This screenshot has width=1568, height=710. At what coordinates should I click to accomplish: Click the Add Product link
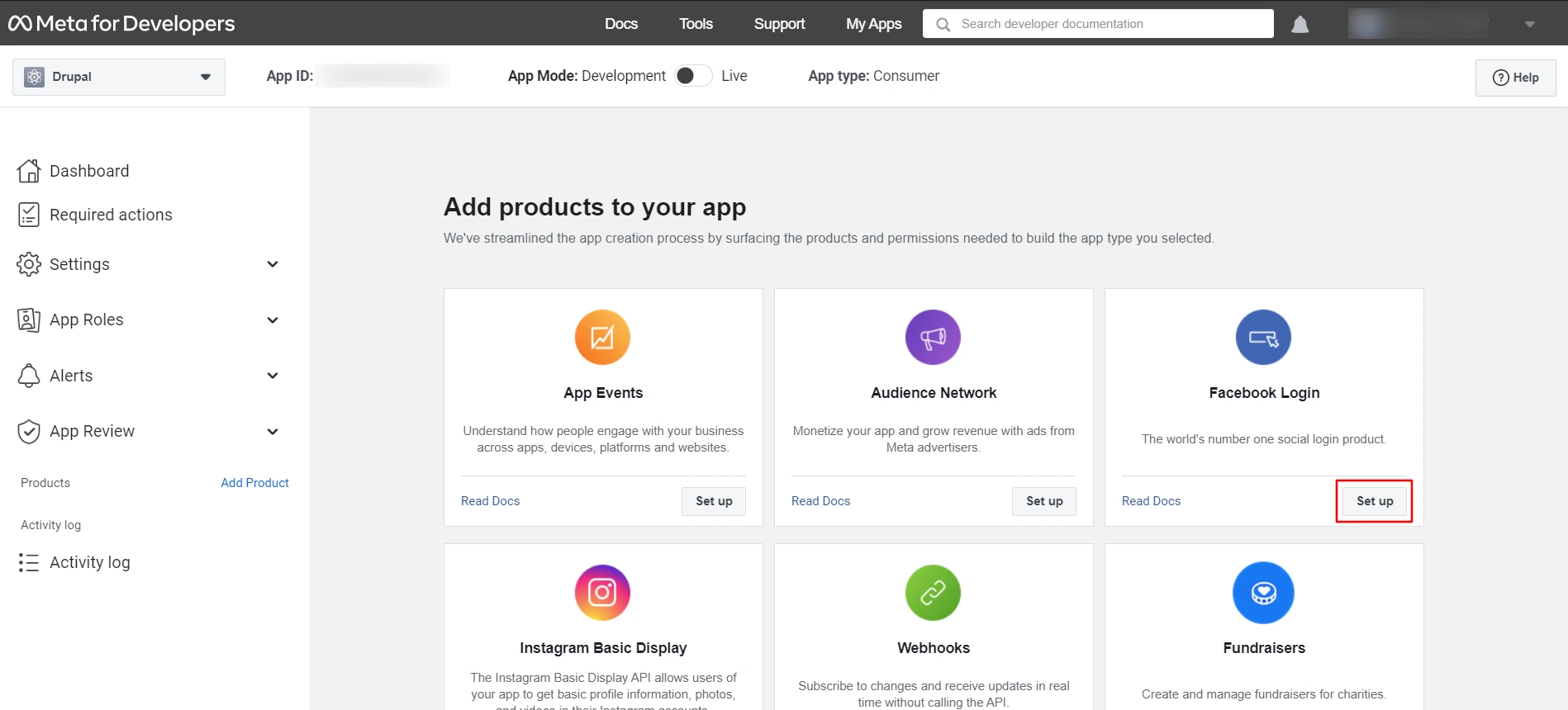point(254,483)
